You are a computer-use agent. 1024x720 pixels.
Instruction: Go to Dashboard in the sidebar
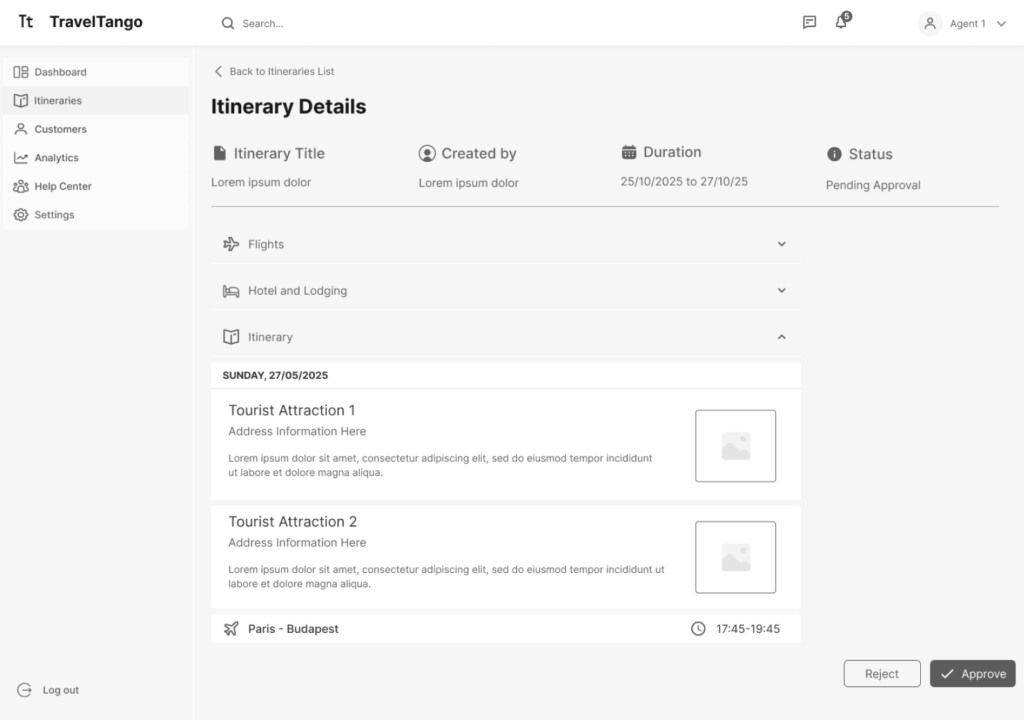tap(60, 72)
